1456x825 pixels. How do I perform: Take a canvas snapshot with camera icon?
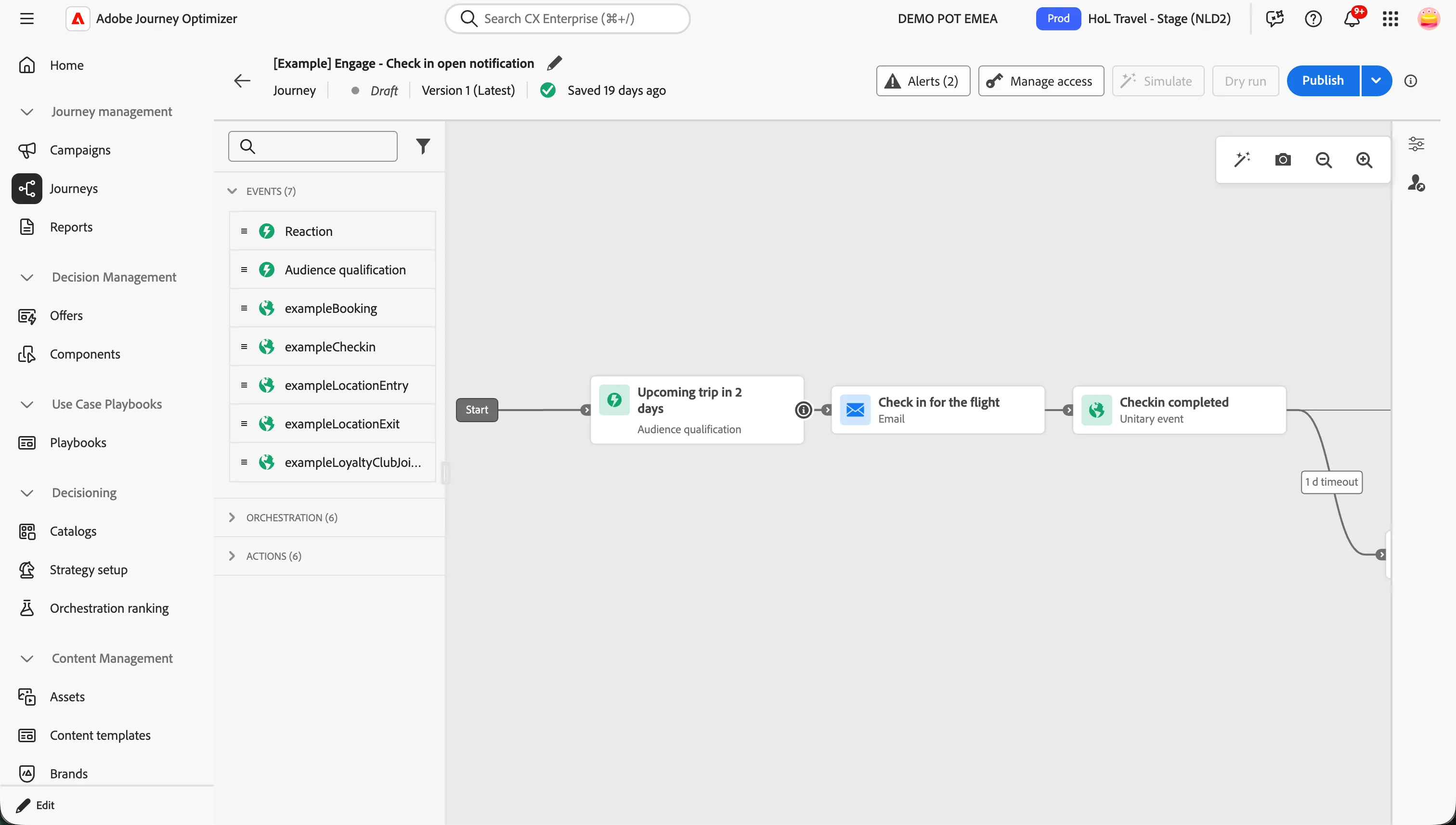(1283, 160)
